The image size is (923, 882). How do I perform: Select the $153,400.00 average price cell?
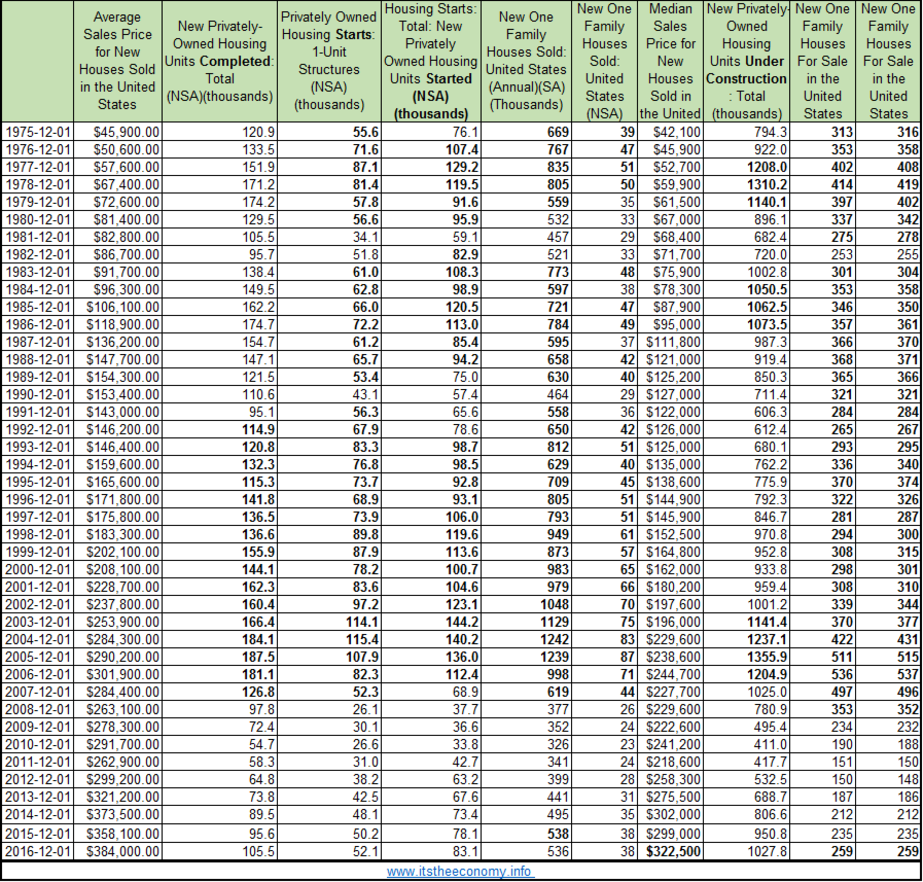click(118, 394)
